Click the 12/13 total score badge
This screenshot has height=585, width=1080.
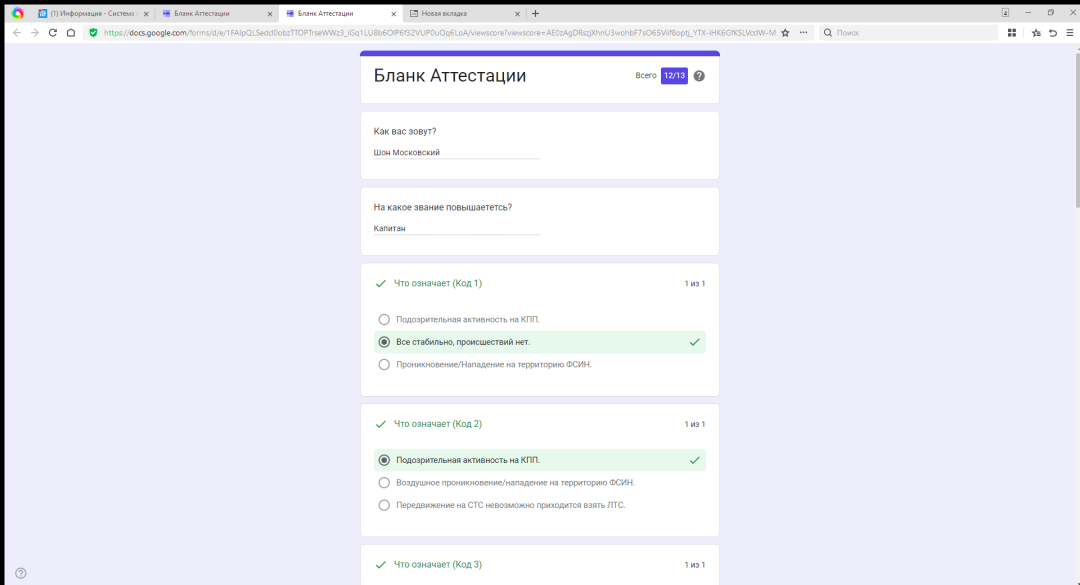tap(674, 76)
